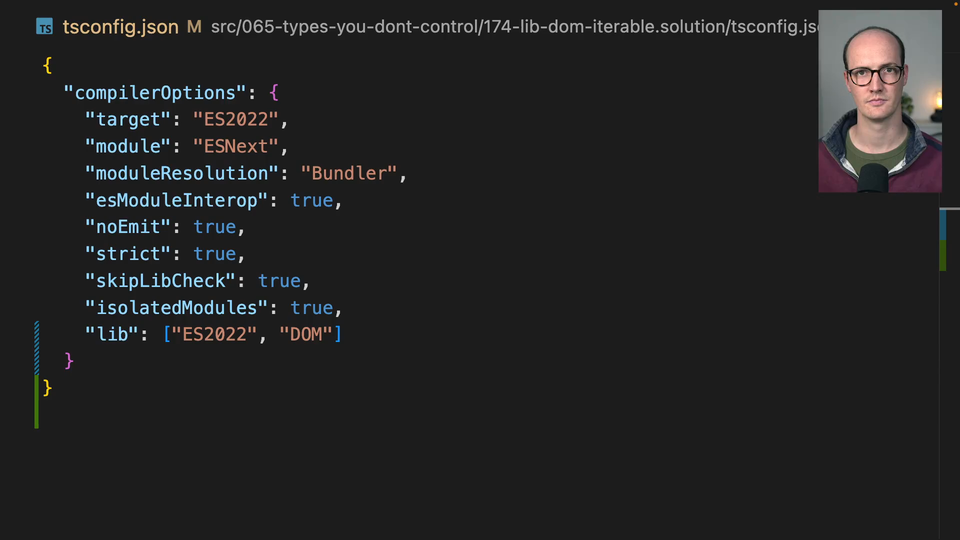Click the true value of noEmit
The height and width of the screenshot is (540, 960).
click(x=214, y=227)
